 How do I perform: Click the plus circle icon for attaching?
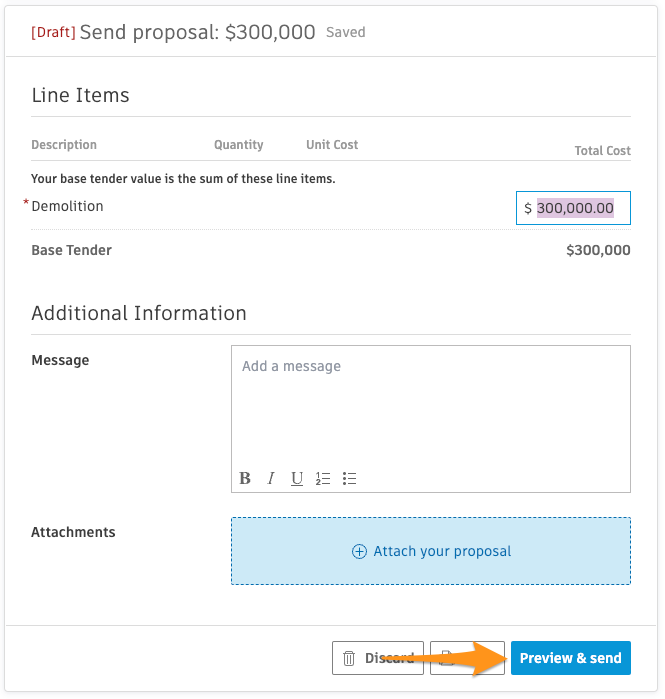coord(359,551)
